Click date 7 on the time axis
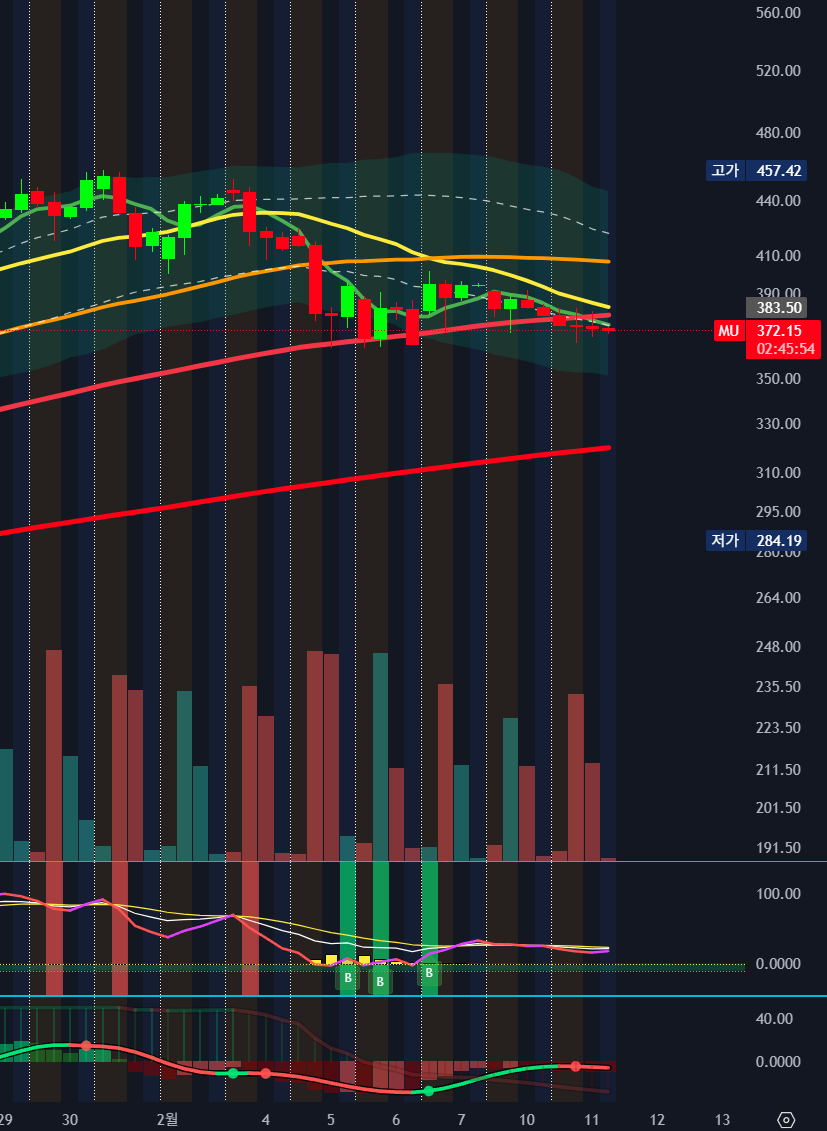 (461, 1119)
